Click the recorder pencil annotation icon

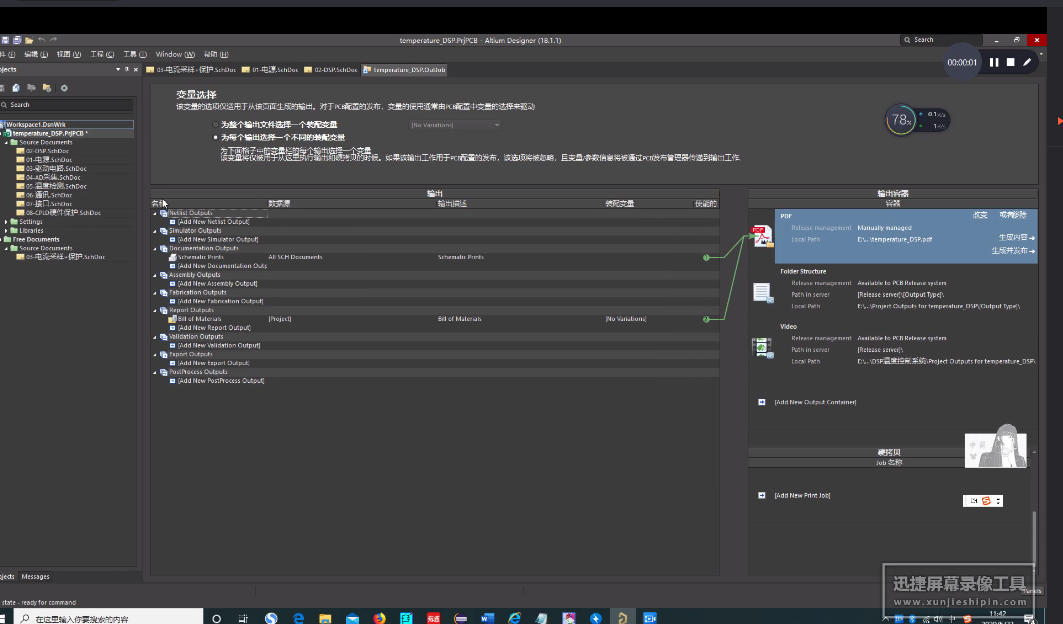(x=1027, y=62)
